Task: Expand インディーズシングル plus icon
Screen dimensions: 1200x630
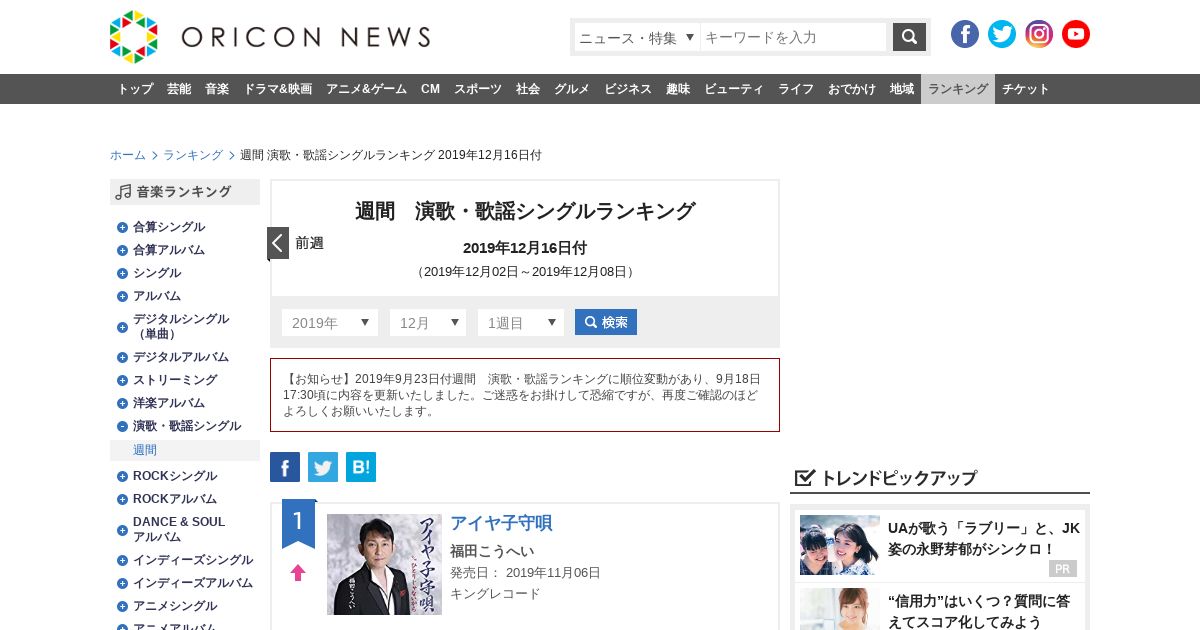Action: 122,560
